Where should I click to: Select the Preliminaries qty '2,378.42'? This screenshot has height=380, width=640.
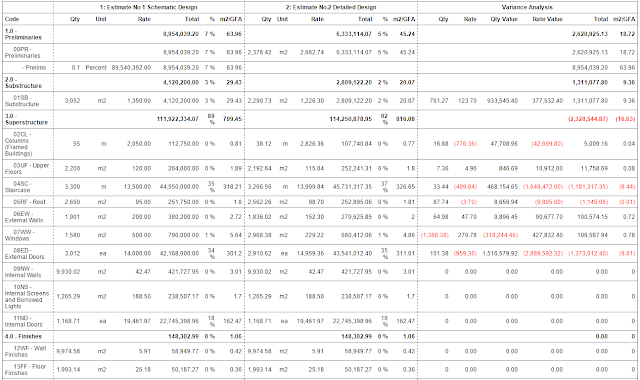(260, 53)
